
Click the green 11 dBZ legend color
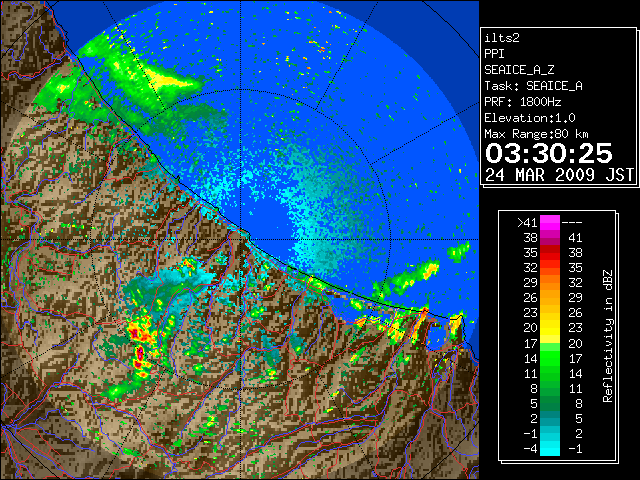click(x=549, y=373)
